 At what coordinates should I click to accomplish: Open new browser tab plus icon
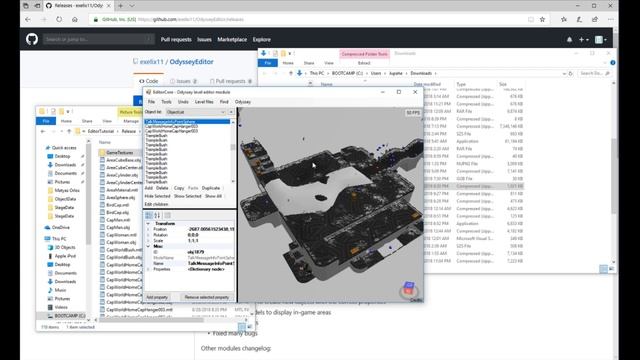tap(120, 6)
